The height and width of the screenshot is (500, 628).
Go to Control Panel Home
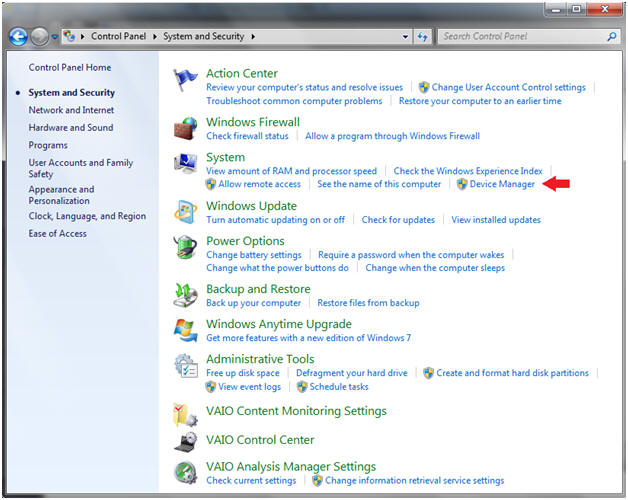point(70,67)
